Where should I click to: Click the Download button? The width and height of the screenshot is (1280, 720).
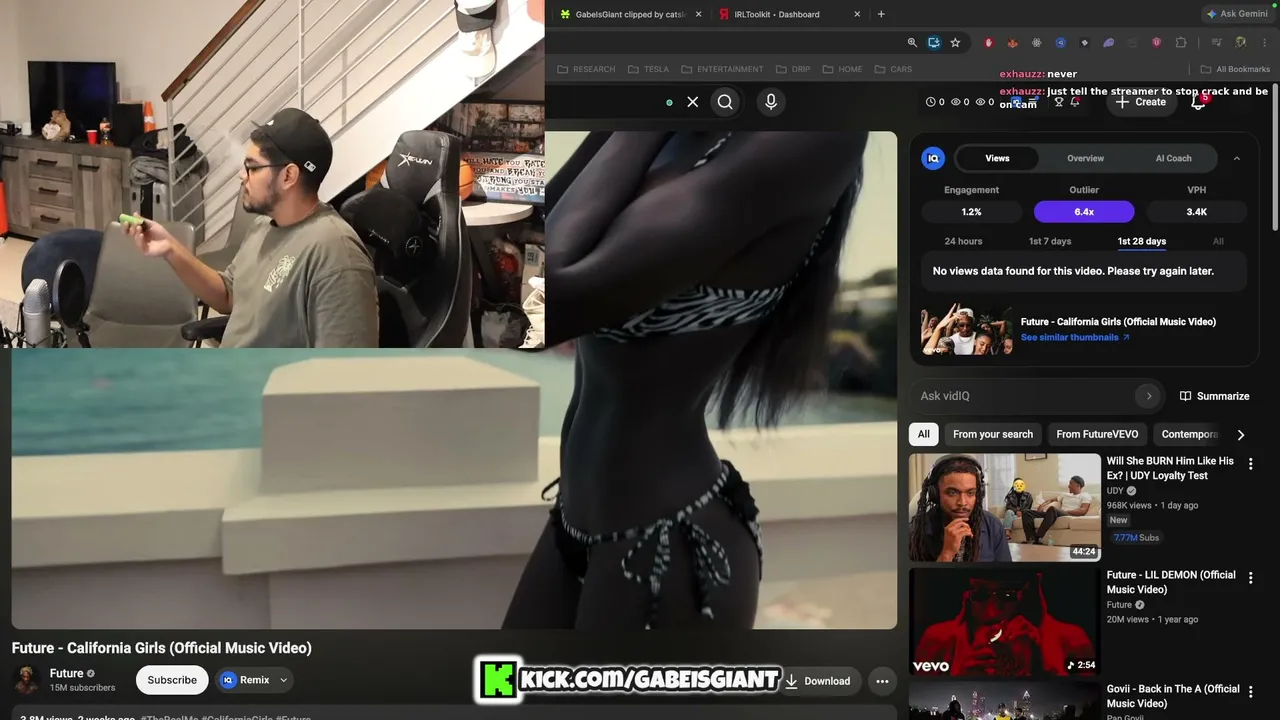[818, 681]
